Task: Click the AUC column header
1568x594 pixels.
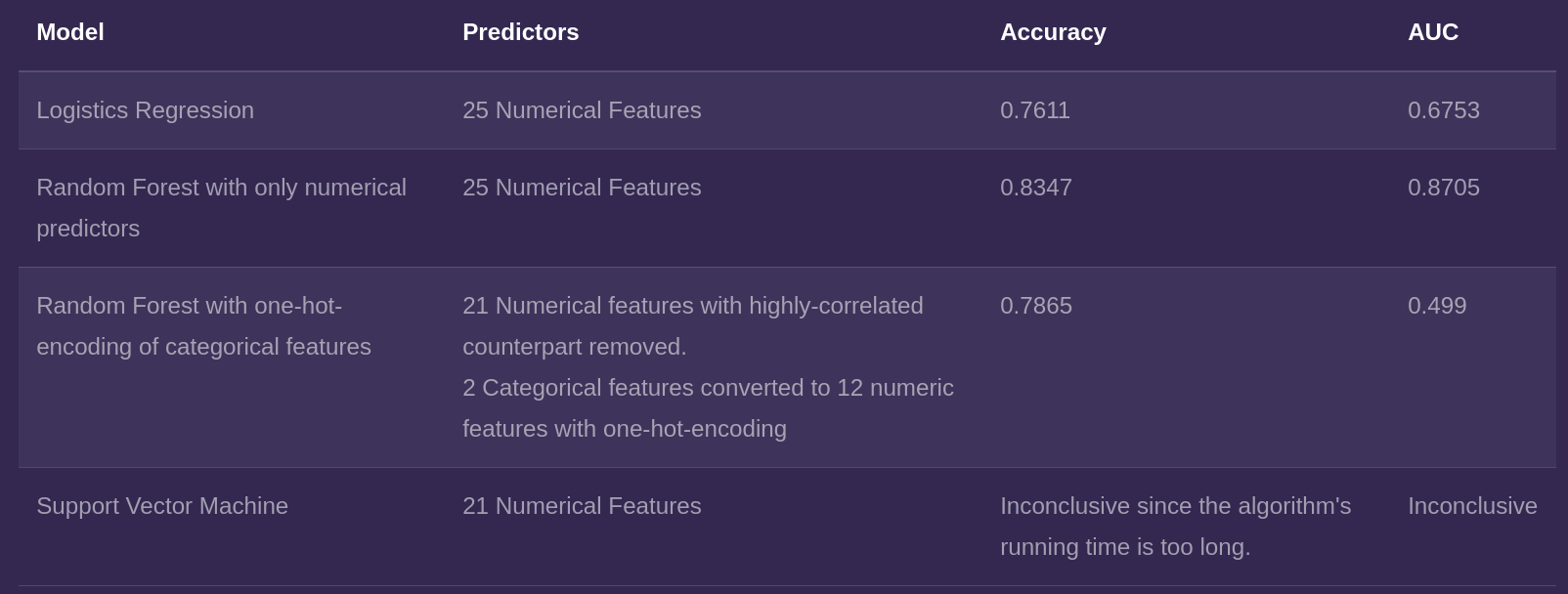Action: point(1433,32)
